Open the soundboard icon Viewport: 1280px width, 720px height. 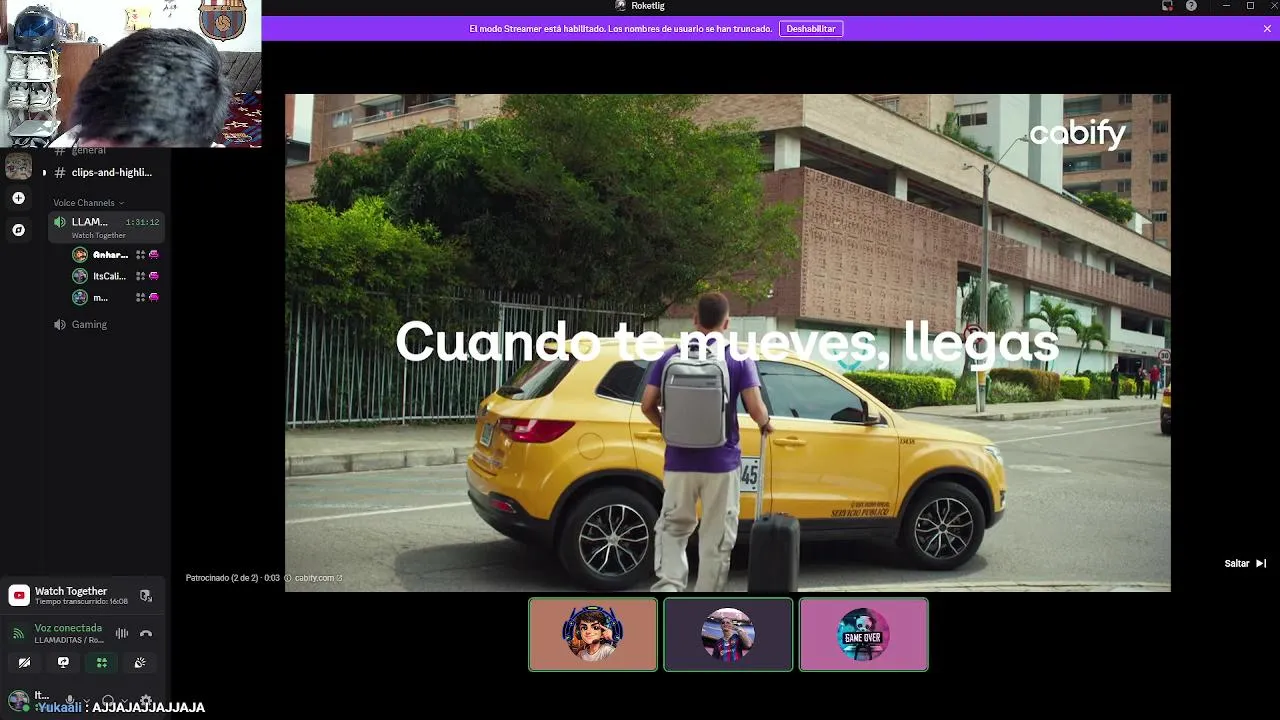pos(140,662)
